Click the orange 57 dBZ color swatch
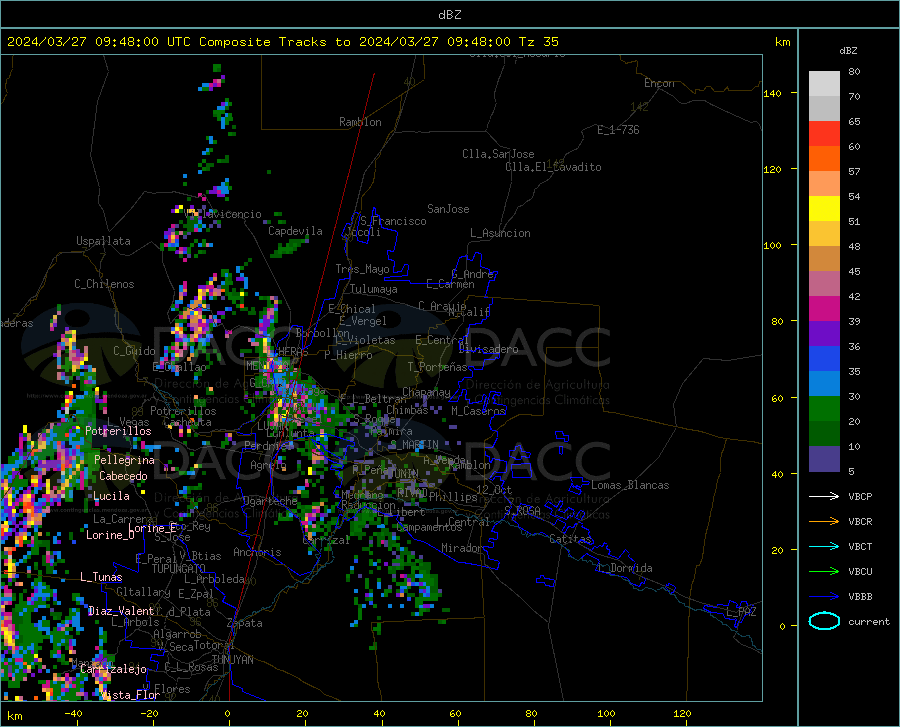This screenshot has height=727, width=900. [x=824, y=159]
